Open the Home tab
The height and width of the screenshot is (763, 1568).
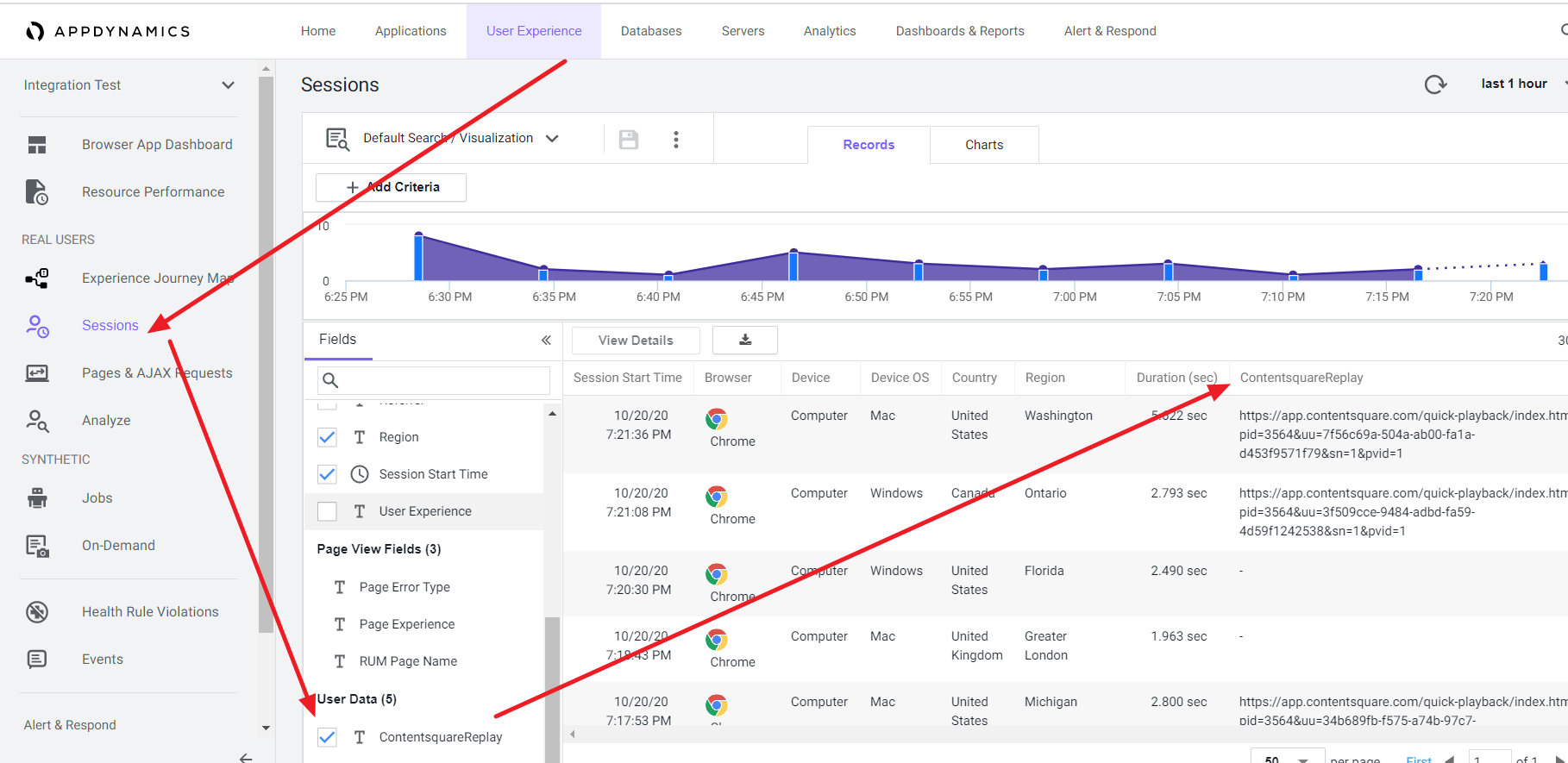coord(318,31)
